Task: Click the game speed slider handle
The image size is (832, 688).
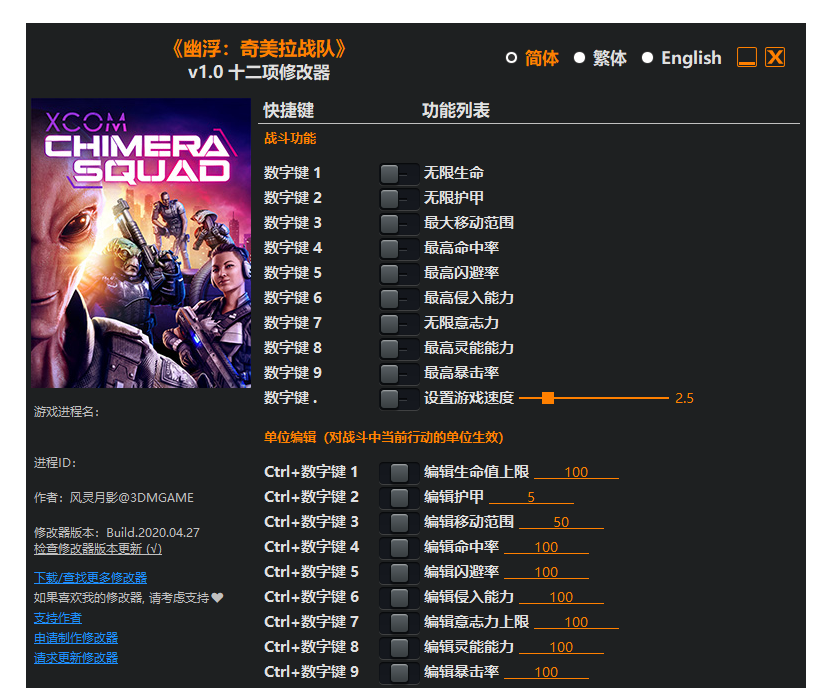Action: tap(548, 398)
